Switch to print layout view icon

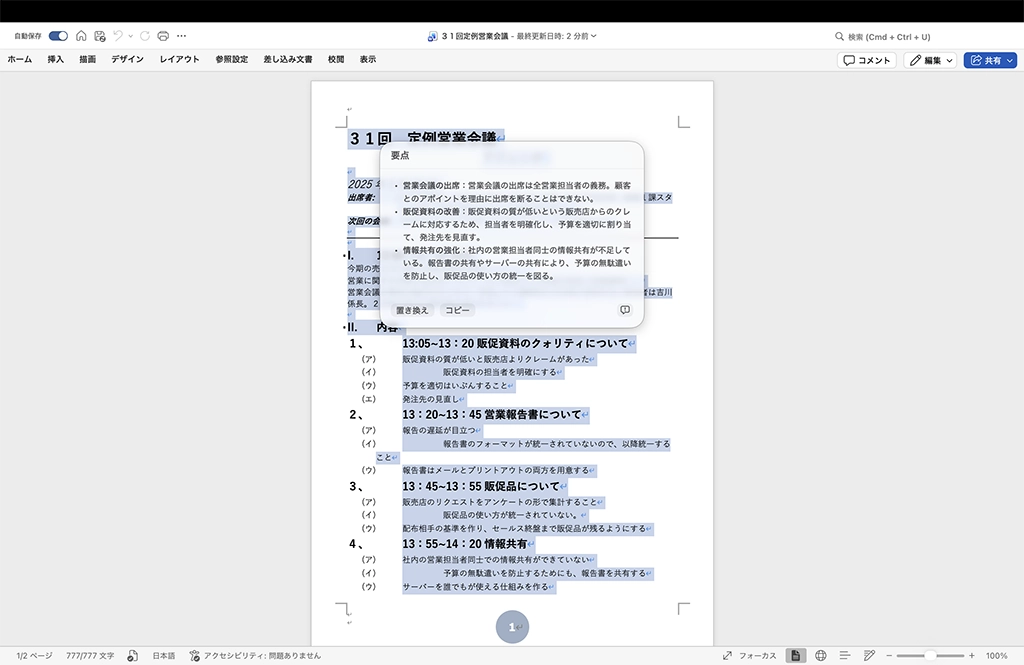point(796,655)
